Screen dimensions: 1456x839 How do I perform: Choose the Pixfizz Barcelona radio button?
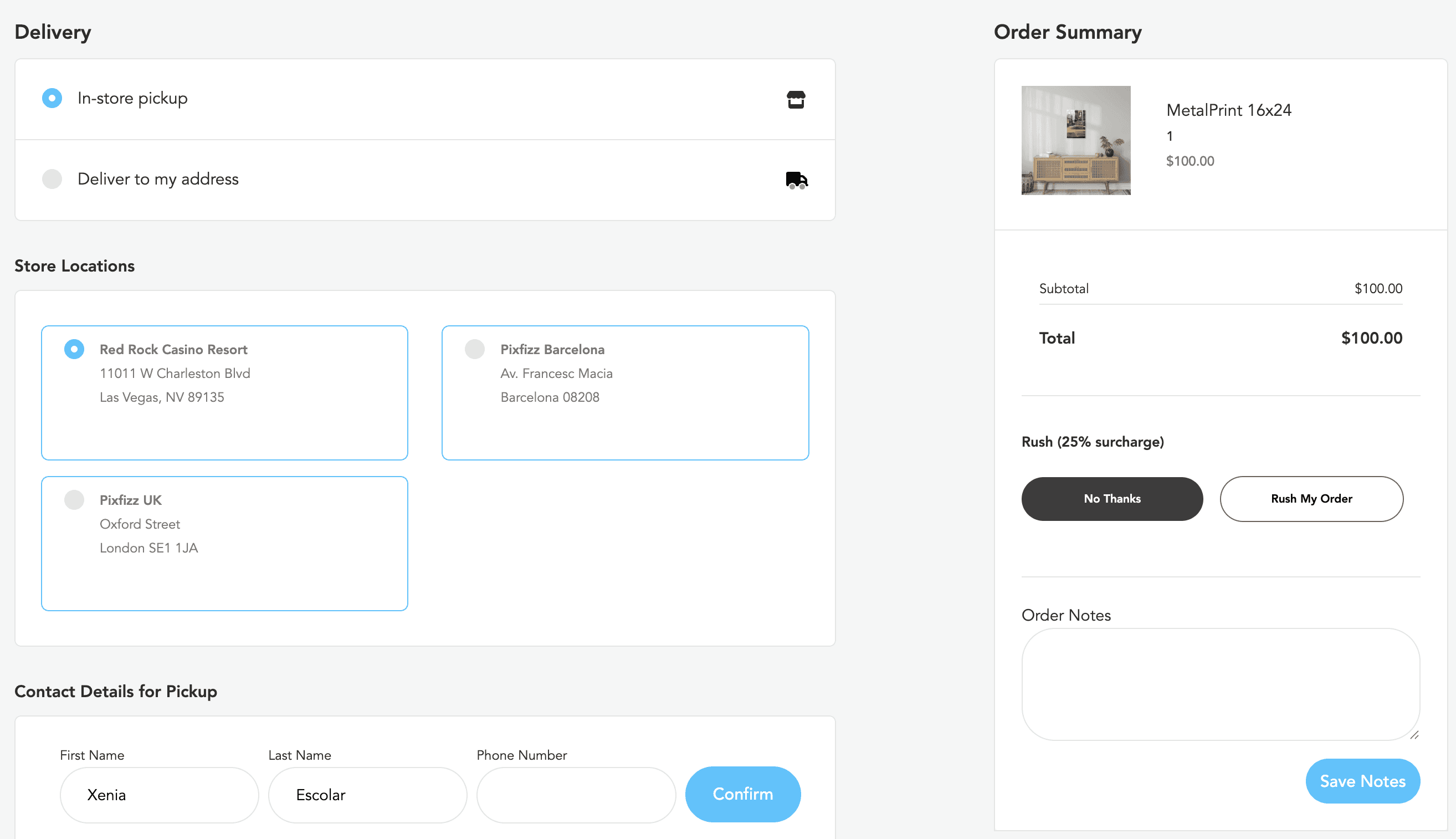click(475, 349)
